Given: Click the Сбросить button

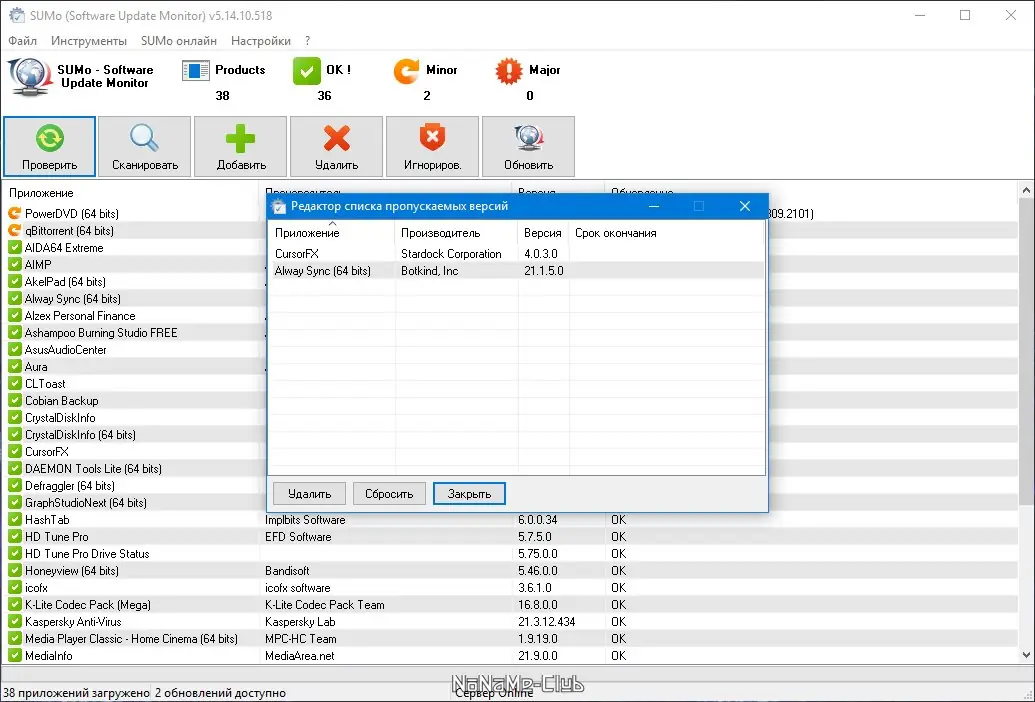Looking at the screenshot, I should click(389, 493).
